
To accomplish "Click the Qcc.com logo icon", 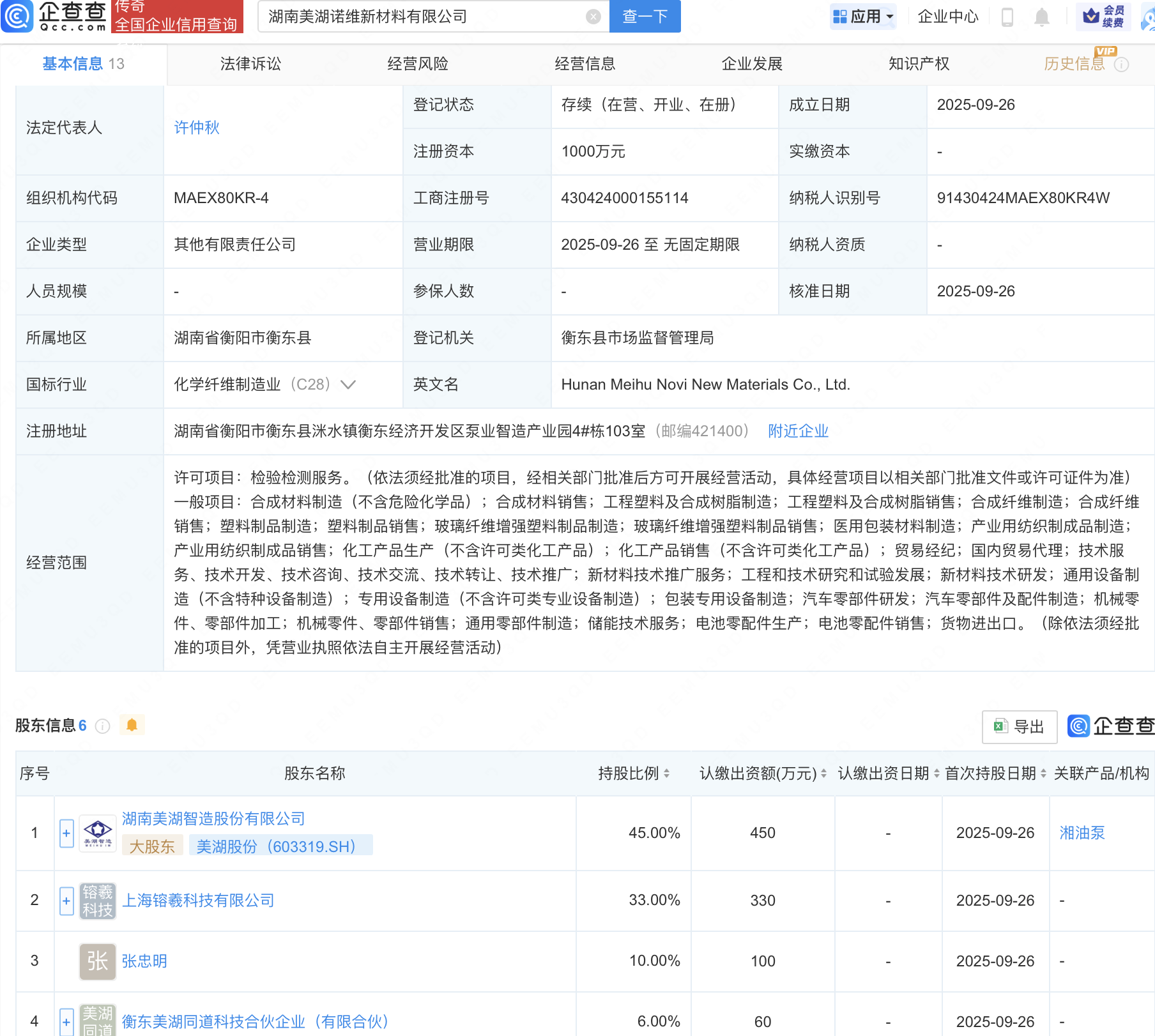I will click(17, 16).
